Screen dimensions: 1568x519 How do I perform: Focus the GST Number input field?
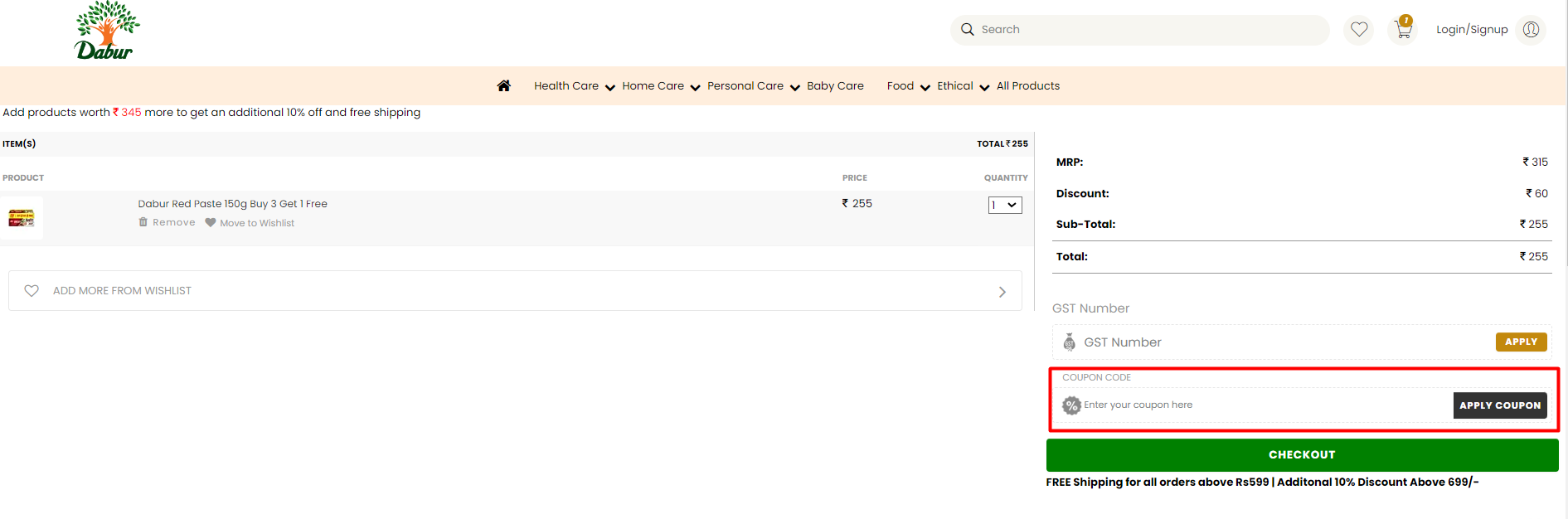[x=1285, y=342]
